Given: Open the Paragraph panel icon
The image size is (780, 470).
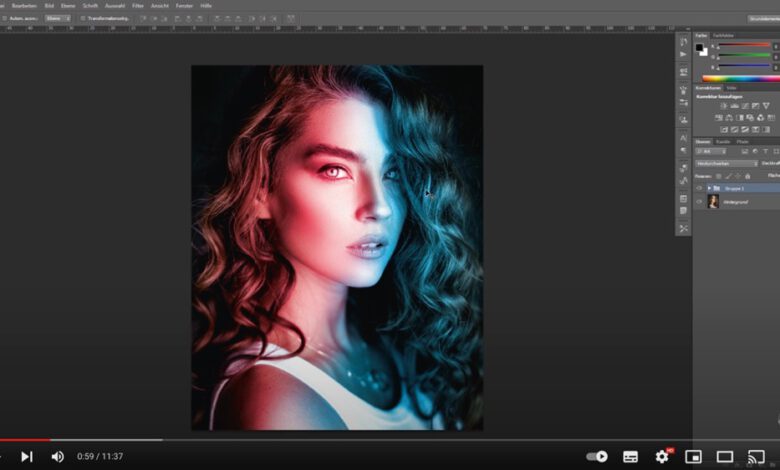Looking at the screenshot, I should coord(683,150).
